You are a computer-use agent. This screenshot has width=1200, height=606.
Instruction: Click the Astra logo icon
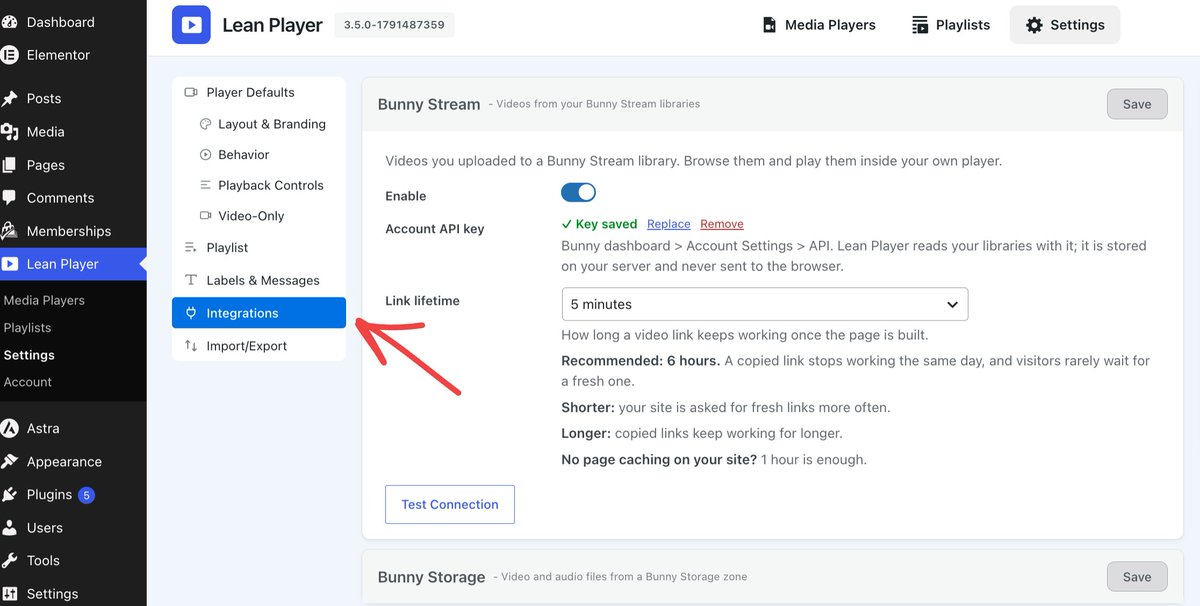(x=10, y=428)
